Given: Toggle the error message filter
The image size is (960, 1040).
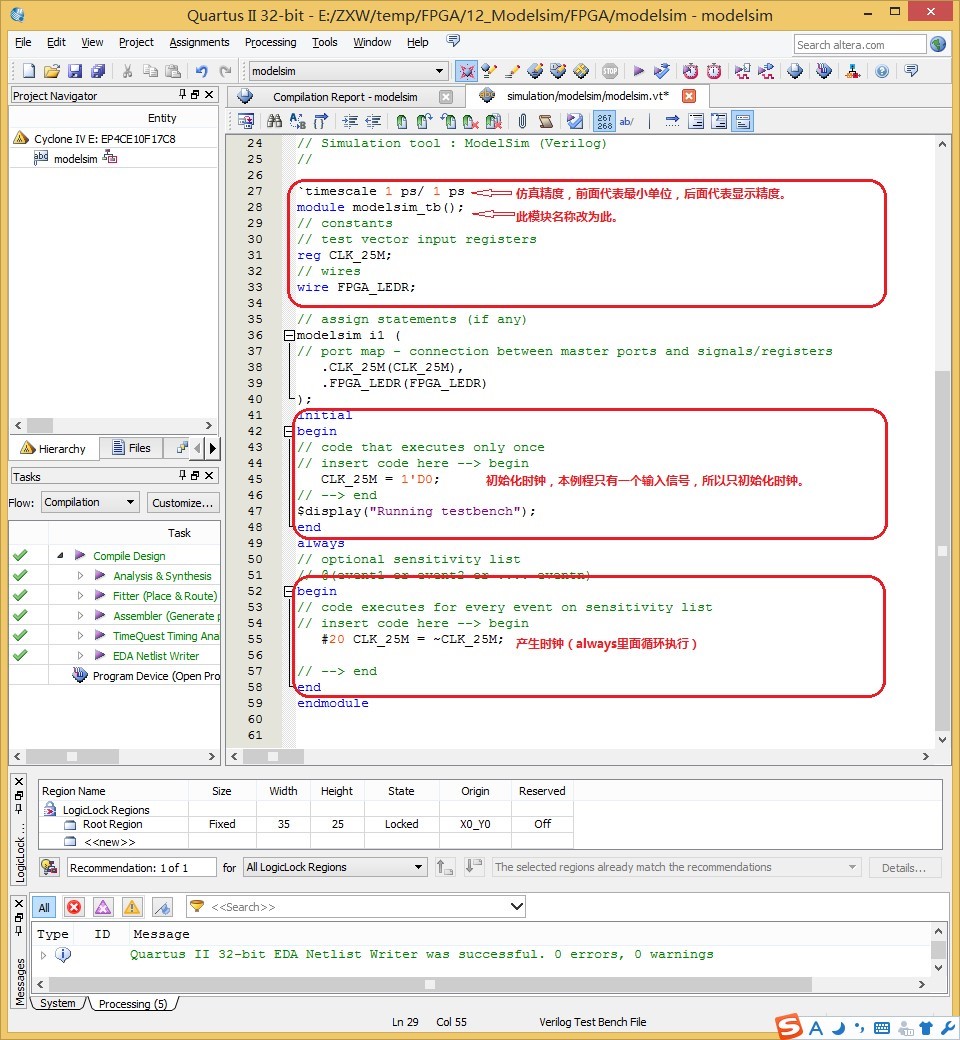Looking at the screenshot, I should click(74, 907).
